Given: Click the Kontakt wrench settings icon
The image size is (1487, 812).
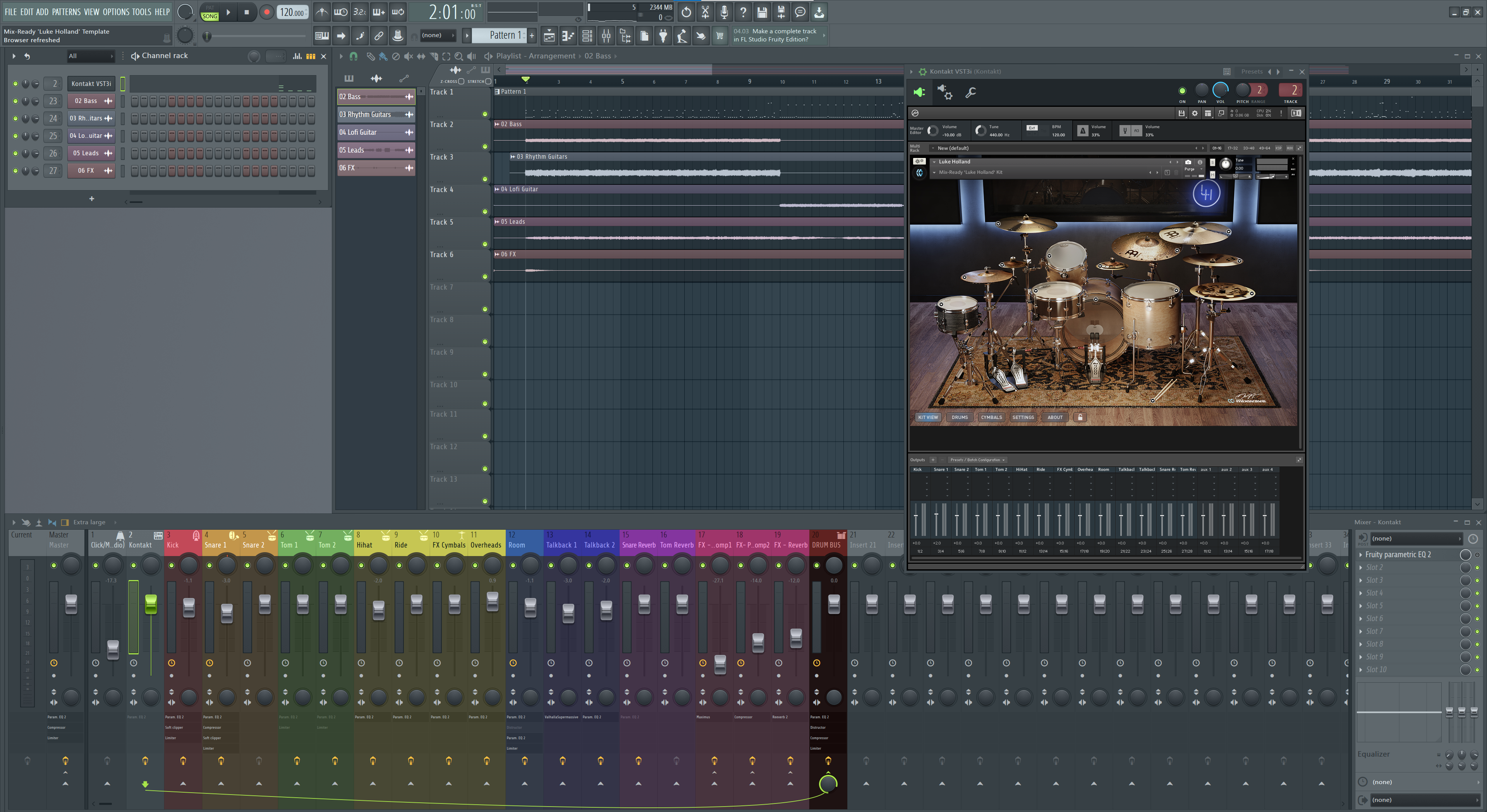Looking at the screenshot, I should [970, 92].
